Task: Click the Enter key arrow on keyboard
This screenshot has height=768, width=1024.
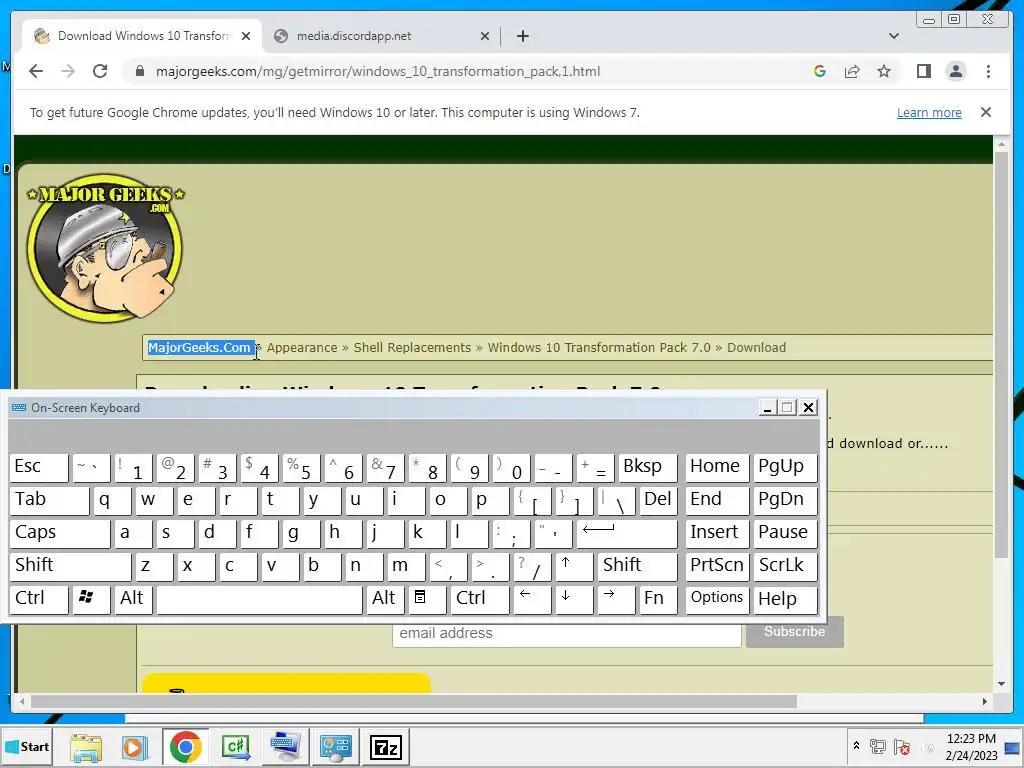Action: (x=627, y=534)
